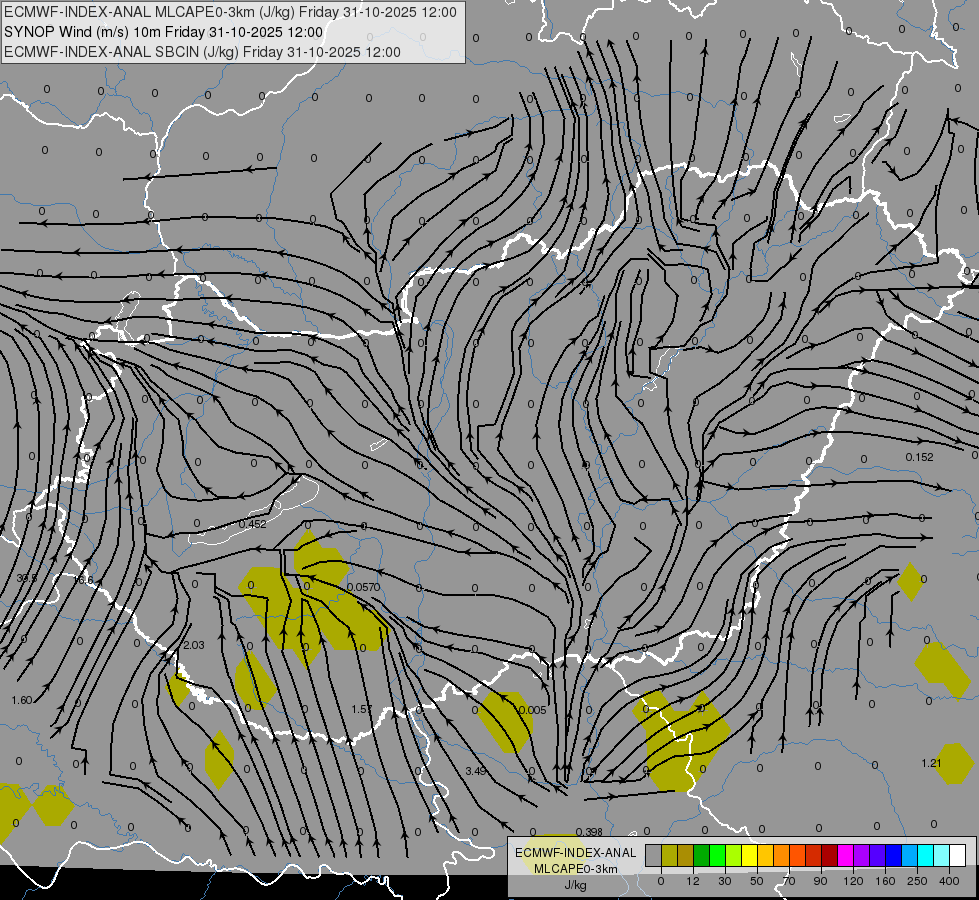Select the MLCAPE0-3km legend label

pos(576,869)
